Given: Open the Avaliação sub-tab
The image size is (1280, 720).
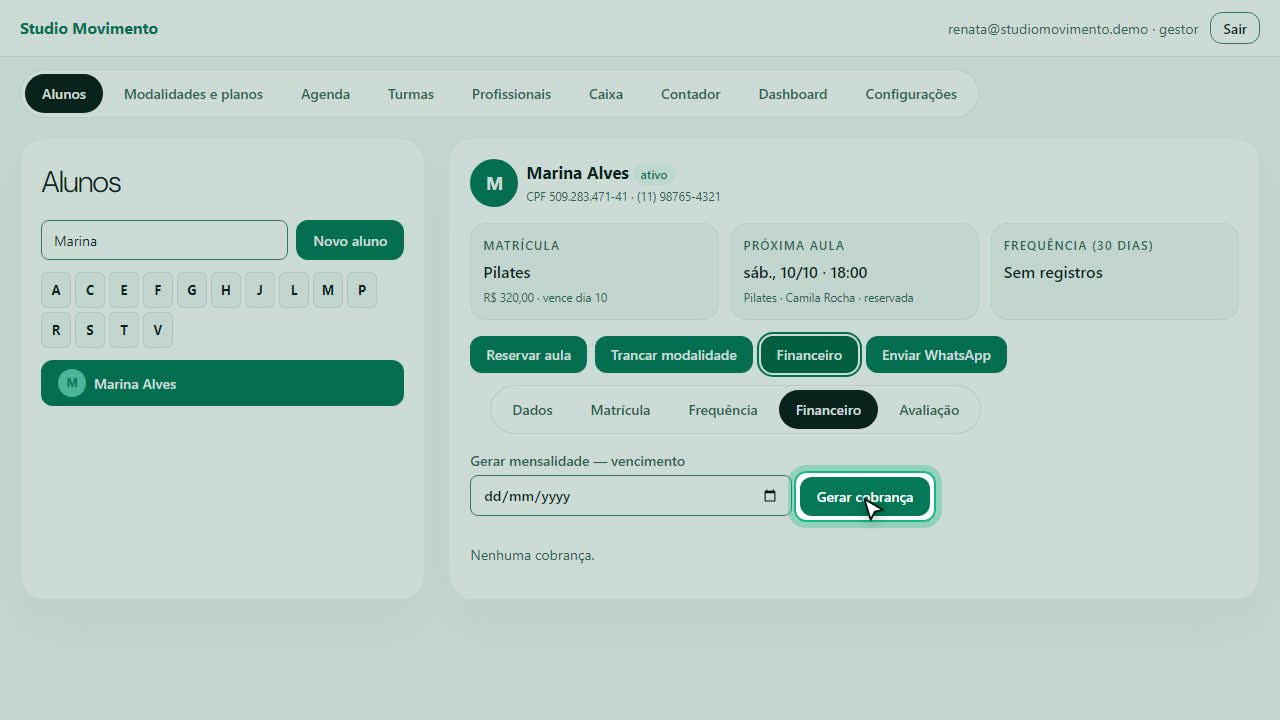Looking at the screenshot, I should coord(929,410).
